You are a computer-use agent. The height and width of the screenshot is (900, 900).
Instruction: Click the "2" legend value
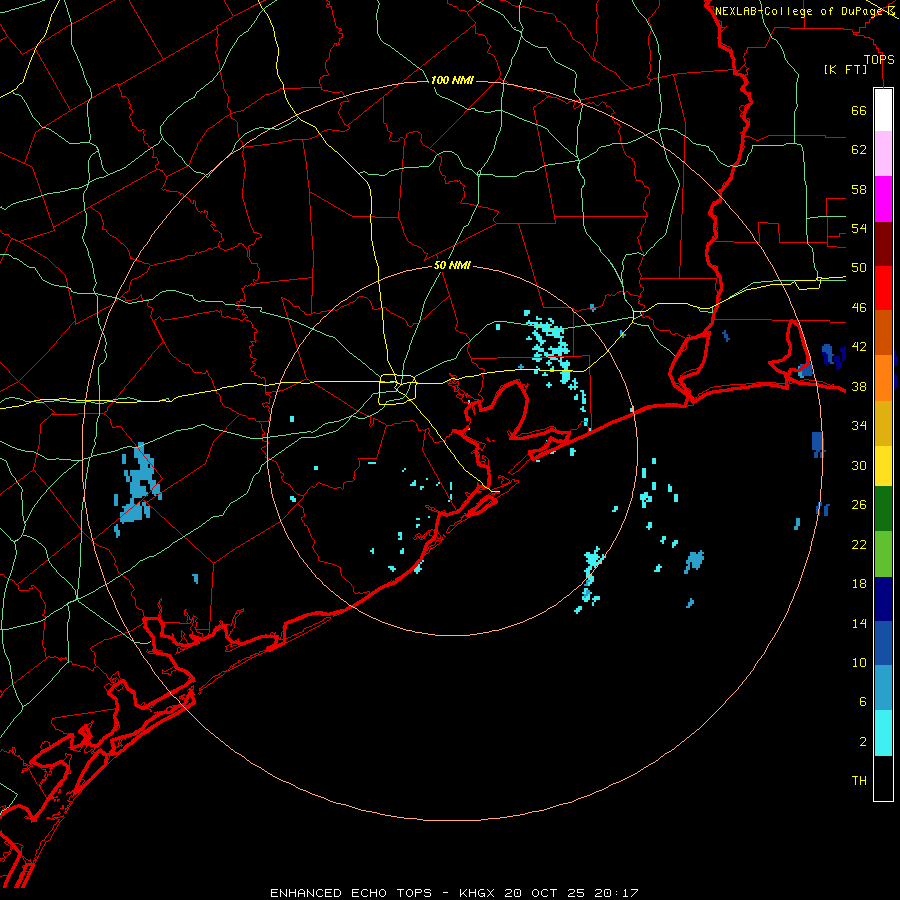pyautogui.click(x=863, y=742)
